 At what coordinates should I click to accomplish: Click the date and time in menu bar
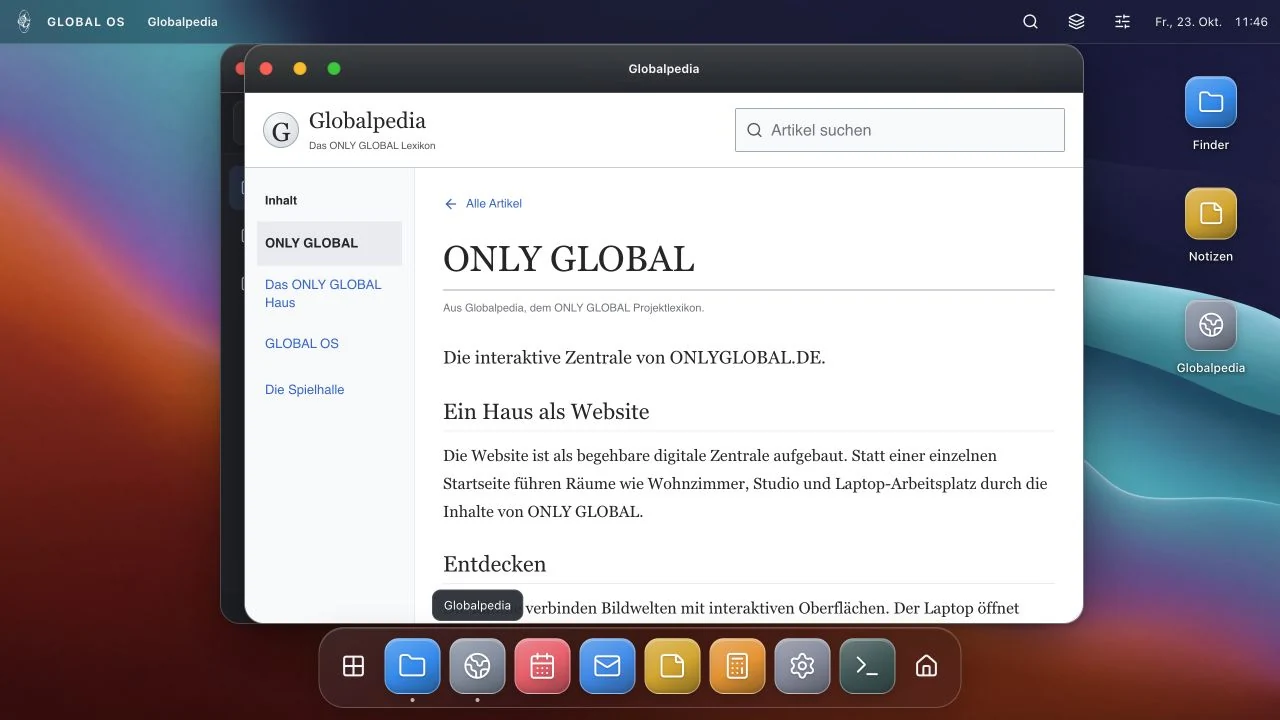pos(1211,22)
